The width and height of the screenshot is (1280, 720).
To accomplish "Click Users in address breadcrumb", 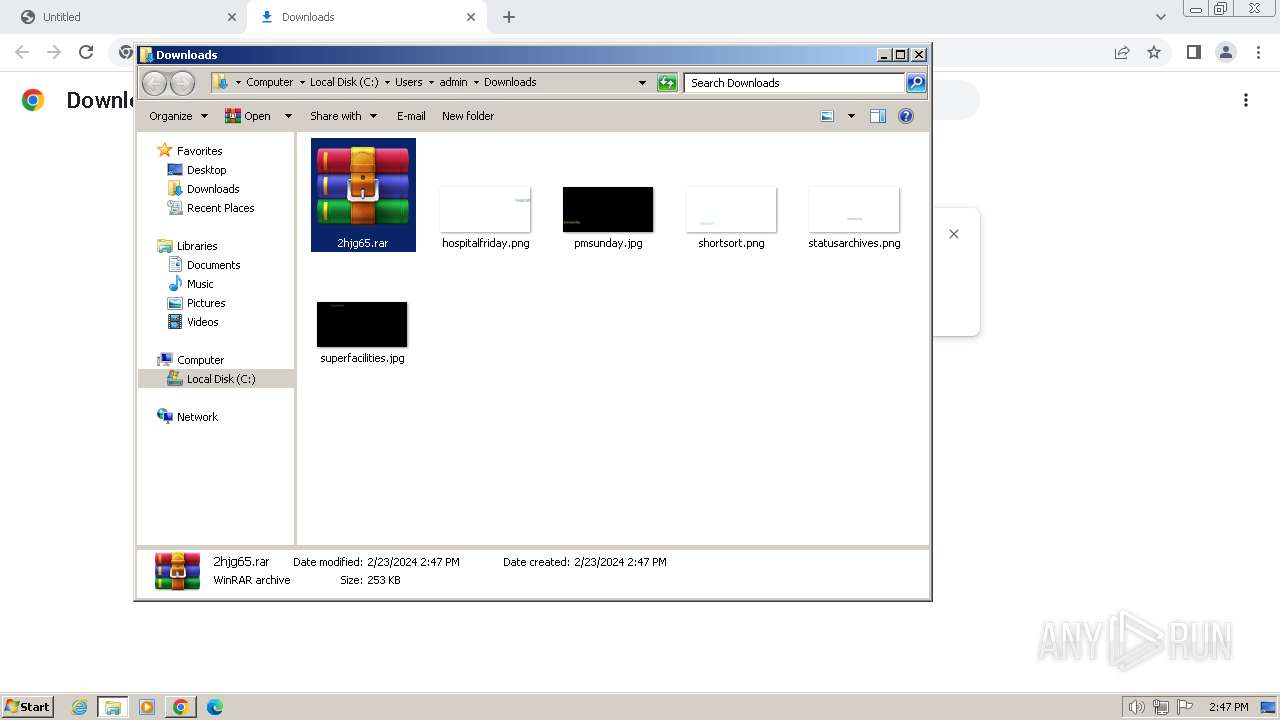I will click(x=408, y=82).
